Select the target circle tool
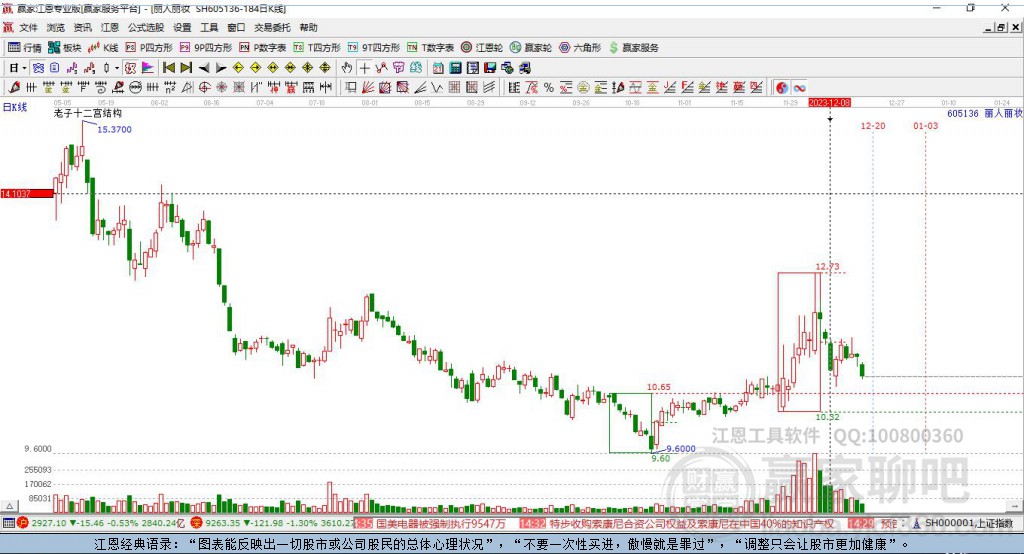 click(204, 88)
